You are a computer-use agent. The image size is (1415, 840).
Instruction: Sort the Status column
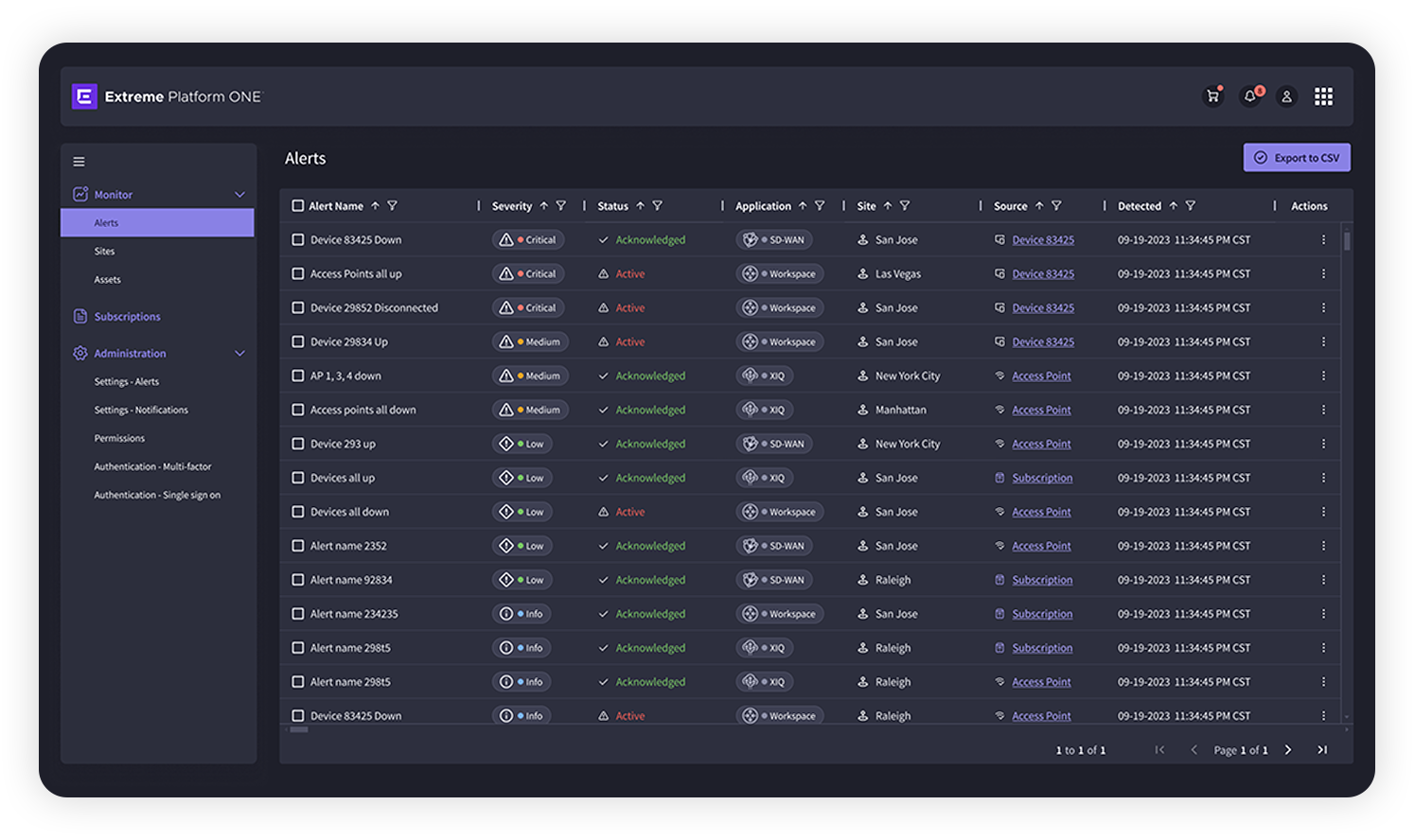640,206
